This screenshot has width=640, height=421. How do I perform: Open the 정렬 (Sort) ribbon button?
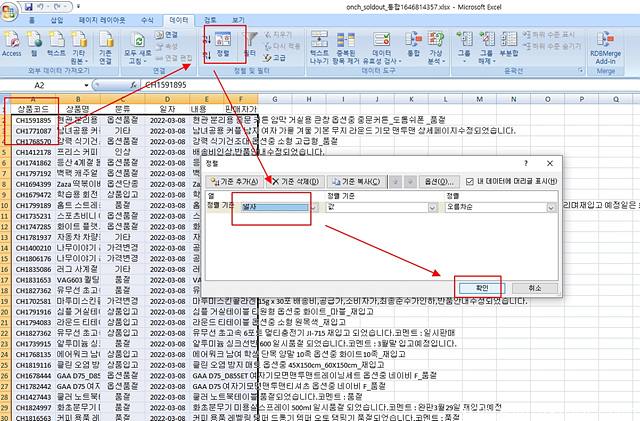click(223, 44)
